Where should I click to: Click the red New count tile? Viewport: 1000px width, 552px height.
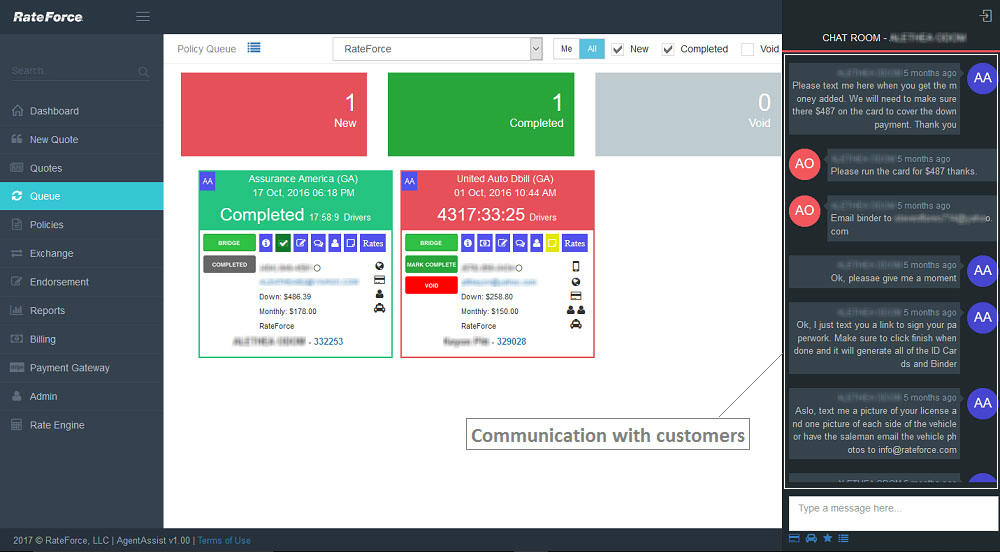coord(274,114)
